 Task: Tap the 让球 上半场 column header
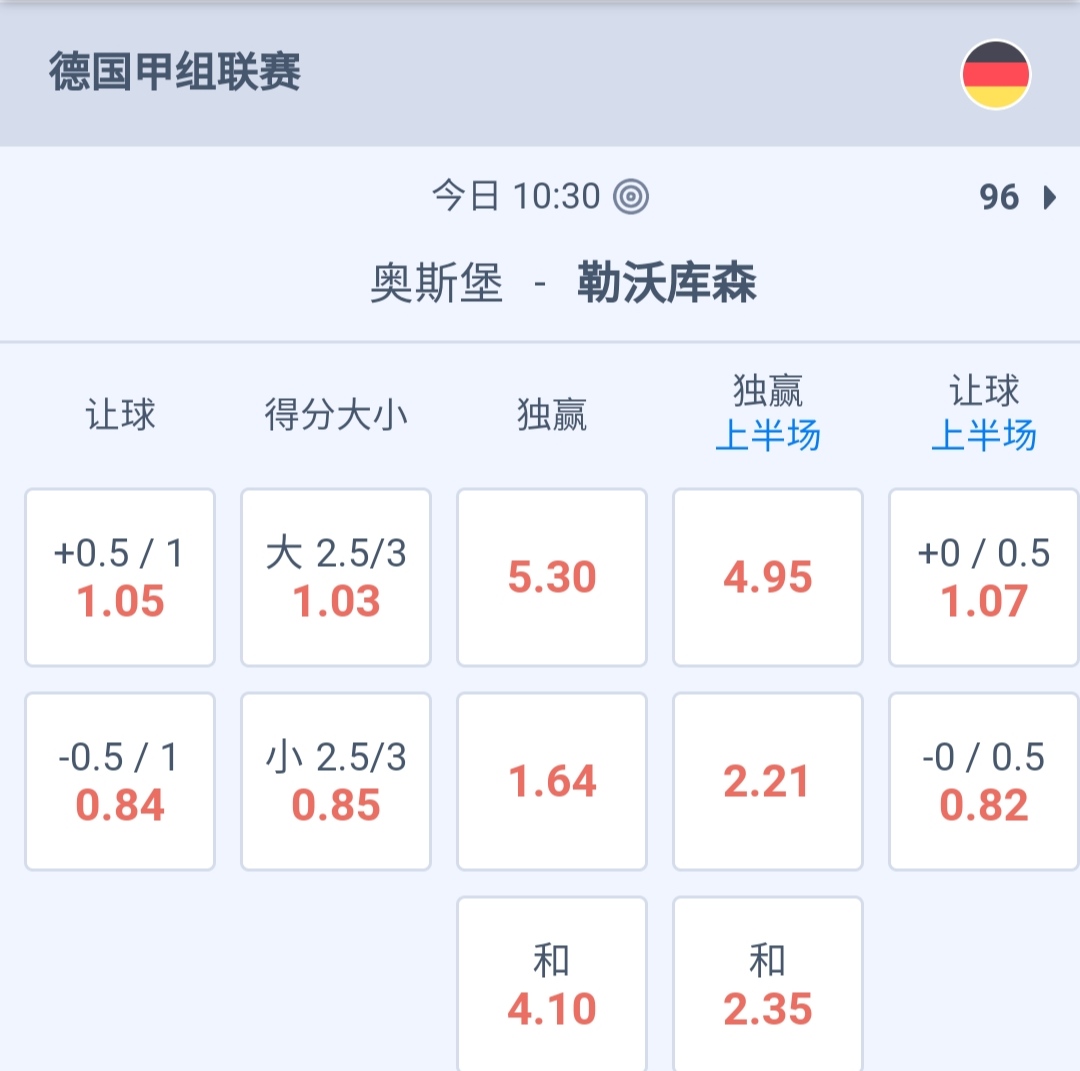tap(984, 414)
